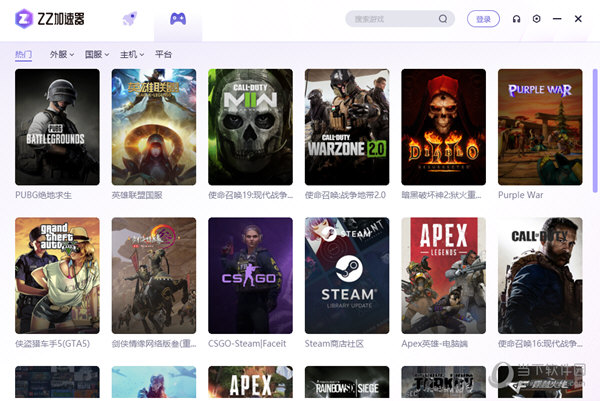
Task: Expand the 外服 dropdown
Action: (x=62, y=54)
